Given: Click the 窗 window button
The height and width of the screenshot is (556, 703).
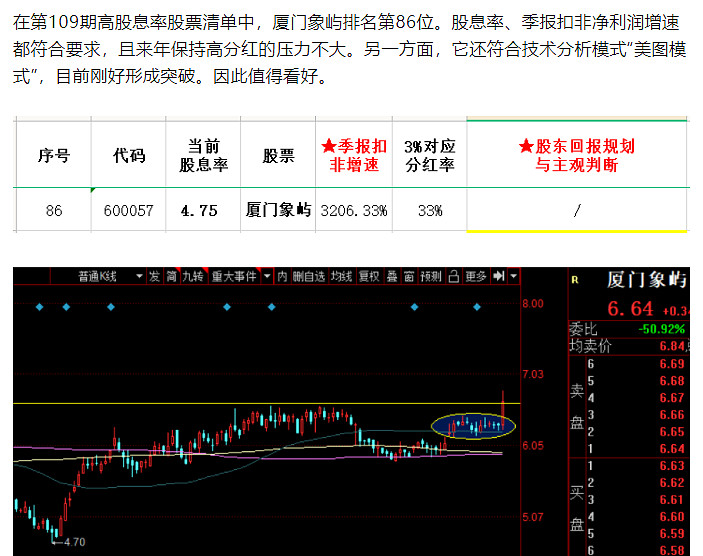Looking at the screenshot, I should [409, 277].
